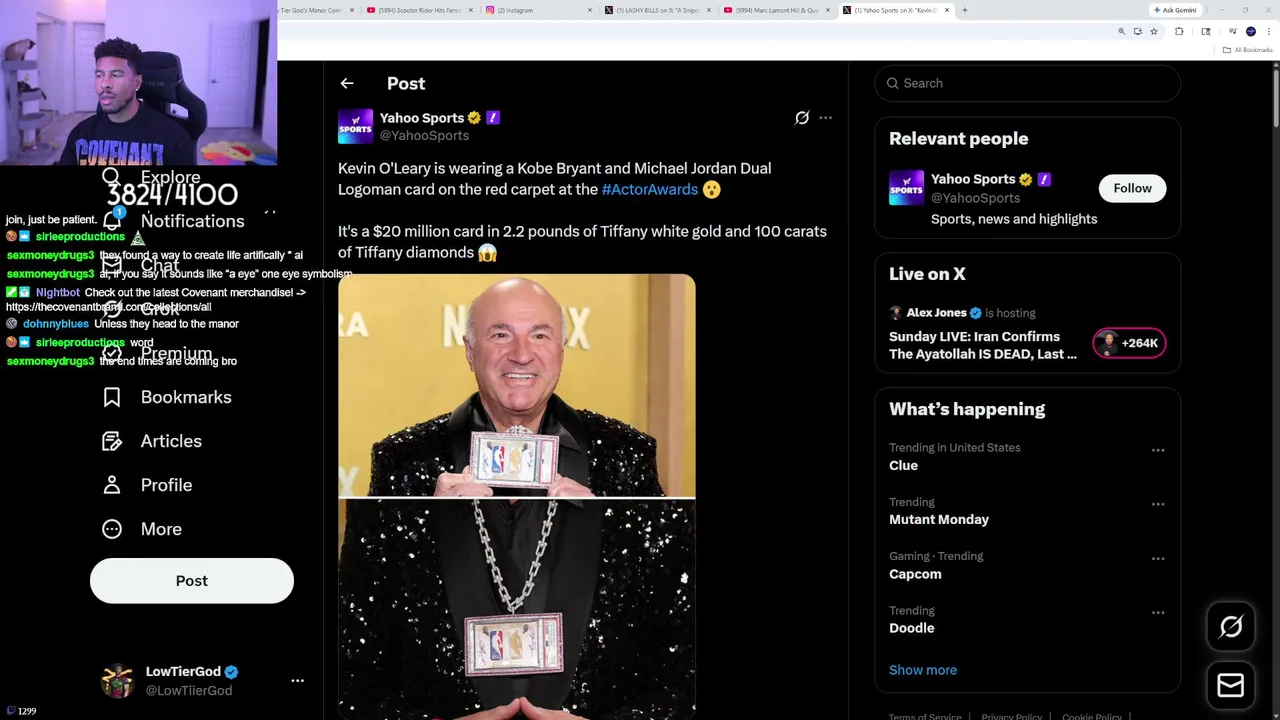Open the Chrome extensions puzzle icon
Screen dimensions: 1280x720
[1178, 32]
